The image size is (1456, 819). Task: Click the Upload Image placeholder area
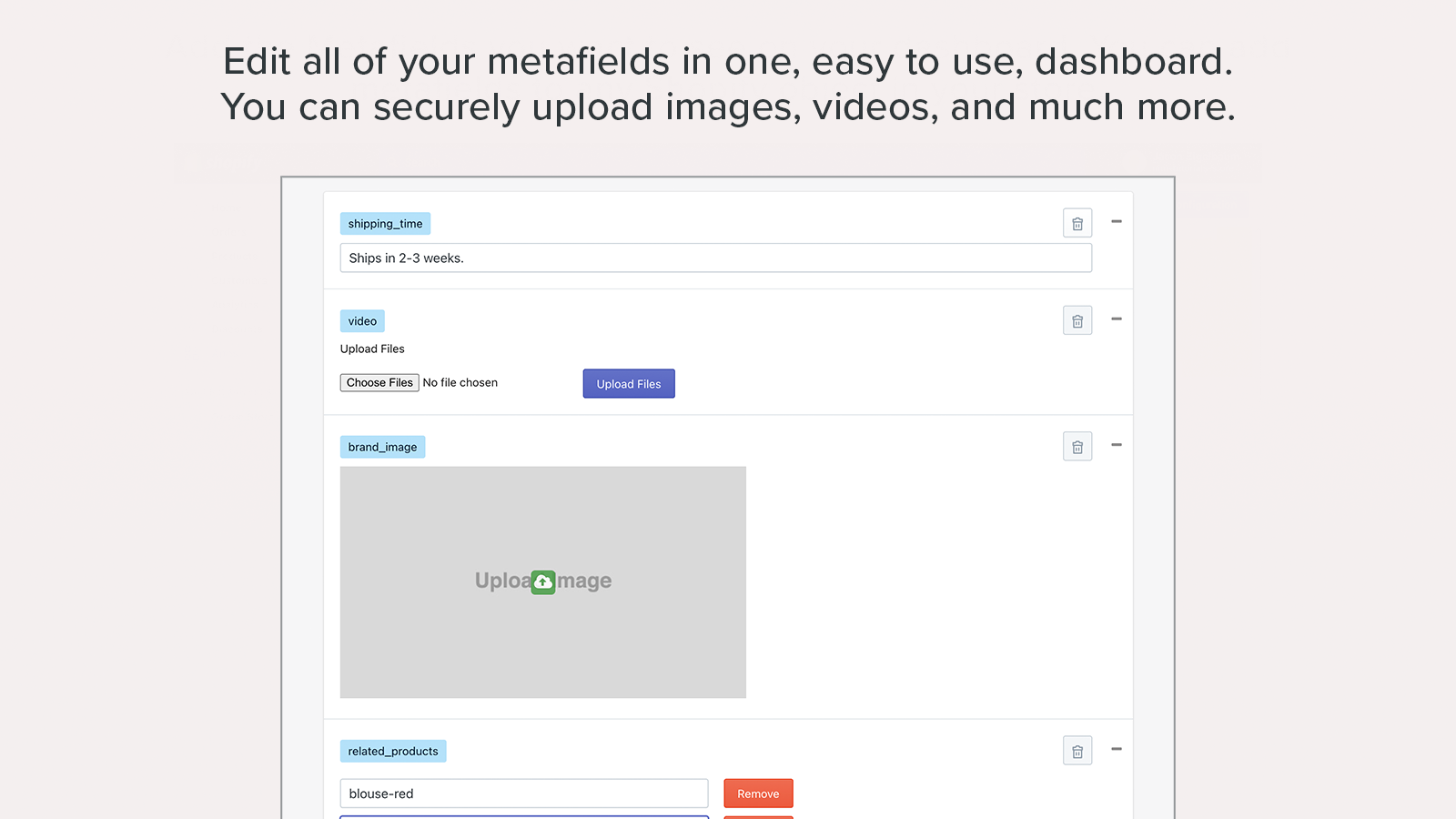(543, 582)
